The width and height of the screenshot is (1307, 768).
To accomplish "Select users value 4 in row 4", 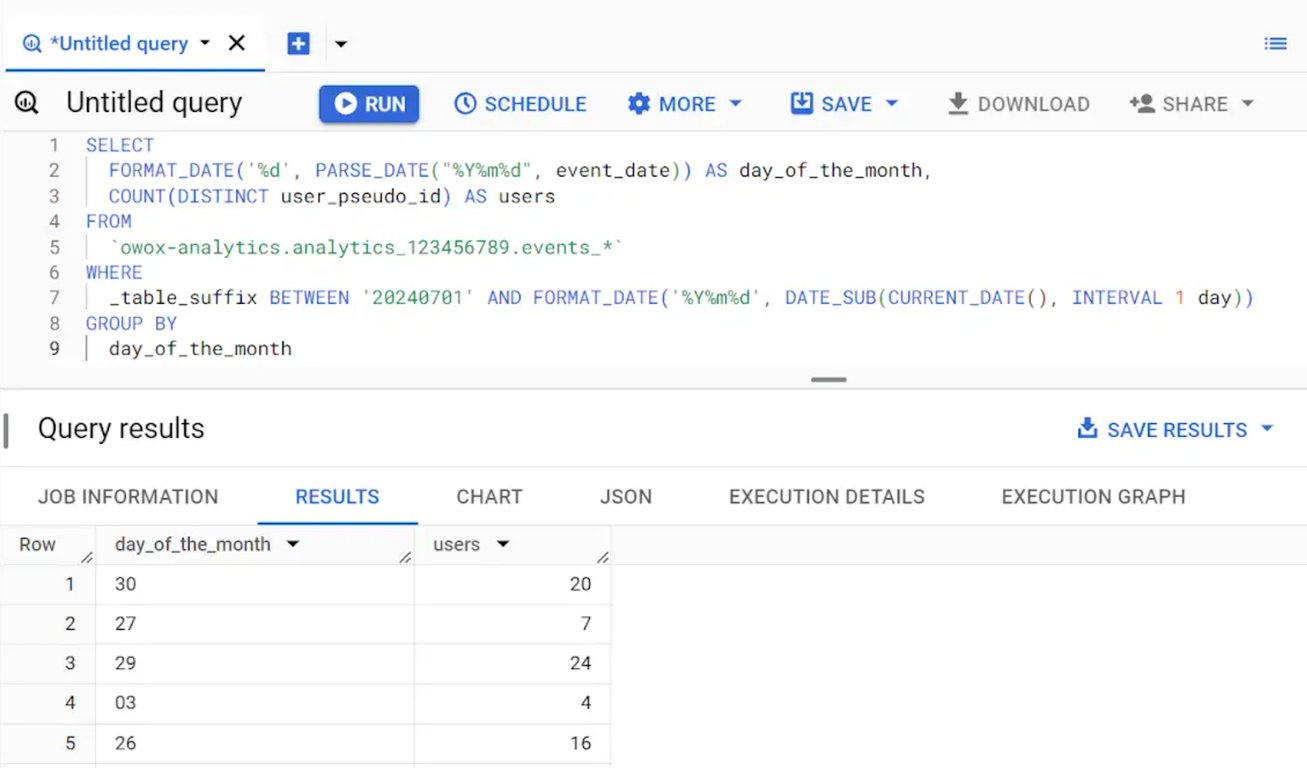I will click(x=586, y=703).
